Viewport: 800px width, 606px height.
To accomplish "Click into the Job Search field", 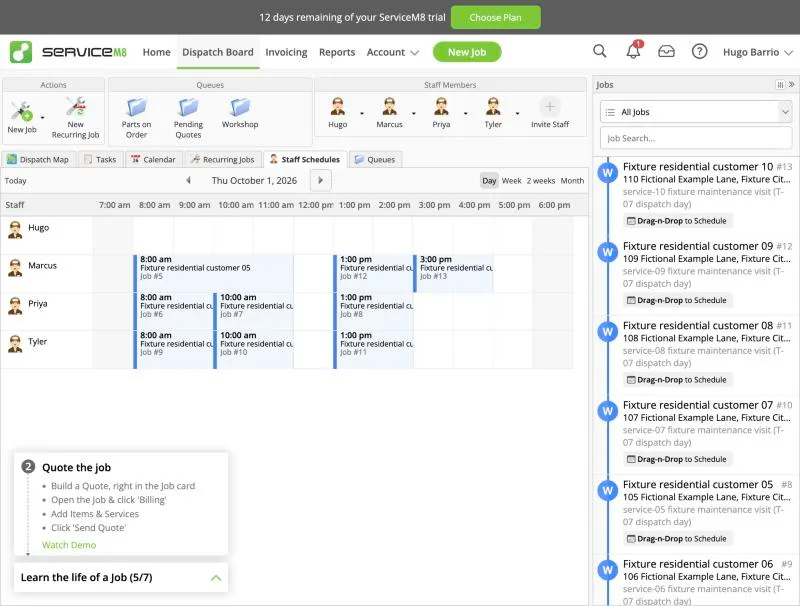I will point(696,138).
